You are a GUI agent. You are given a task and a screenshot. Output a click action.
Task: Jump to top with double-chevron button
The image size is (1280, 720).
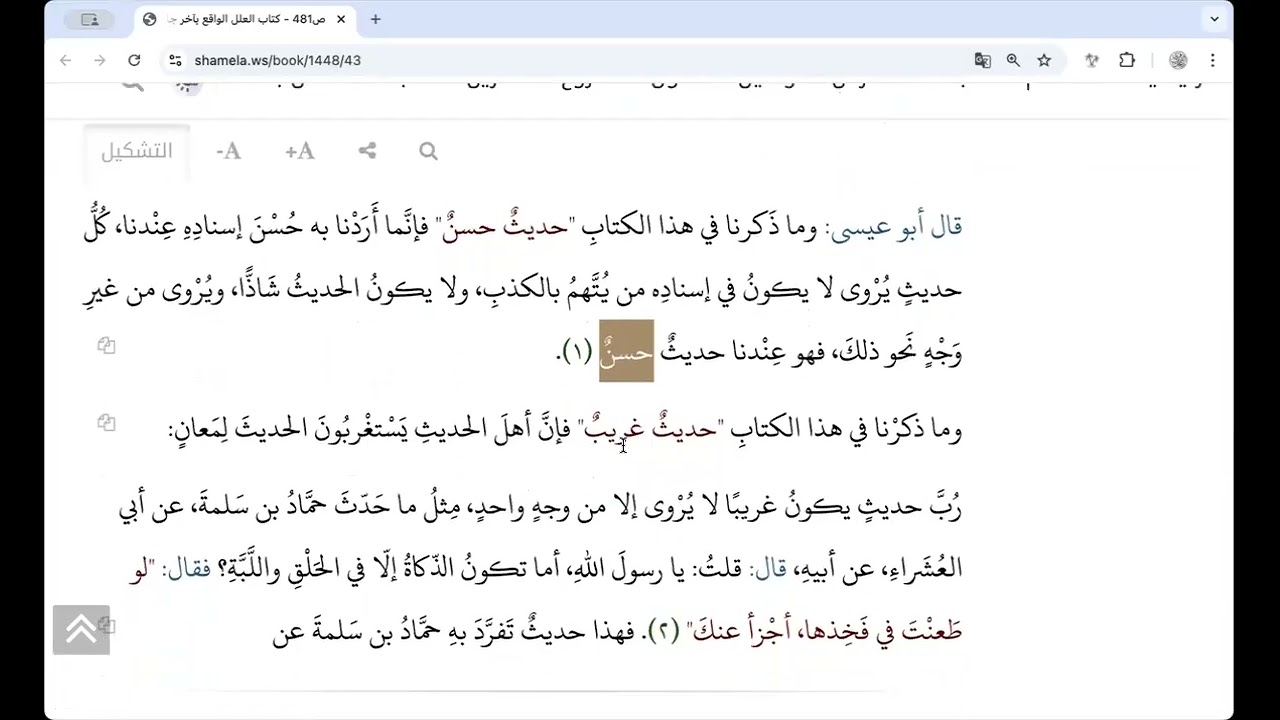[x=81, y=629]
